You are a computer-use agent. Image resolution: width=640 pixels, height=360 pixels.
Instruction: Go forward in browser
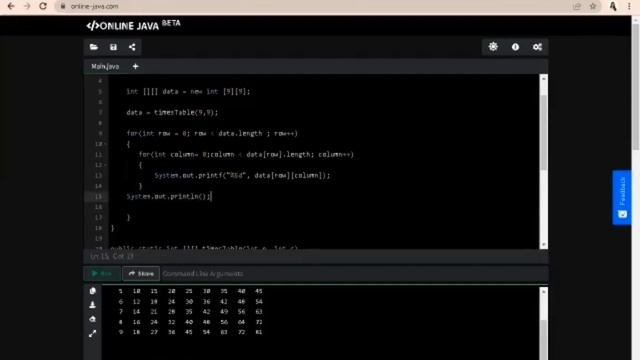(x=27, y=6)
